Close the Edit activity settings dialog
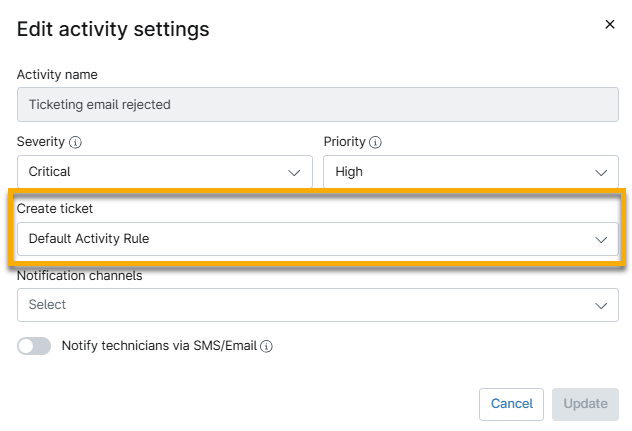 610,25
